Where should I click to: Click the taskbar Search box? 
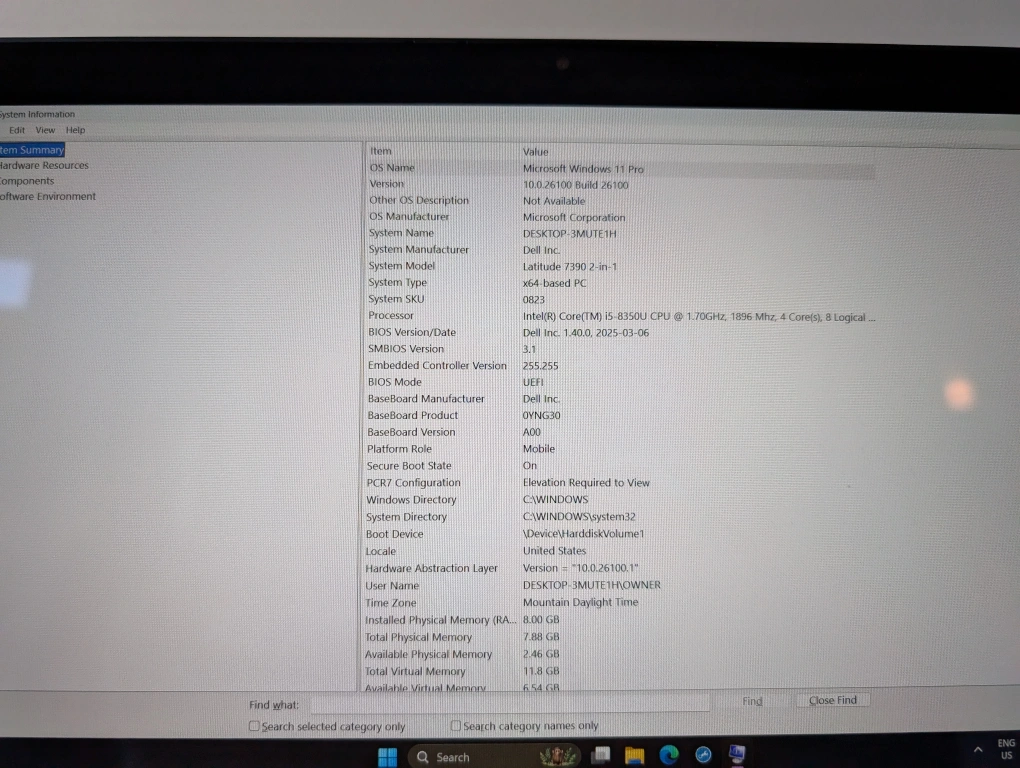point(494,756)
